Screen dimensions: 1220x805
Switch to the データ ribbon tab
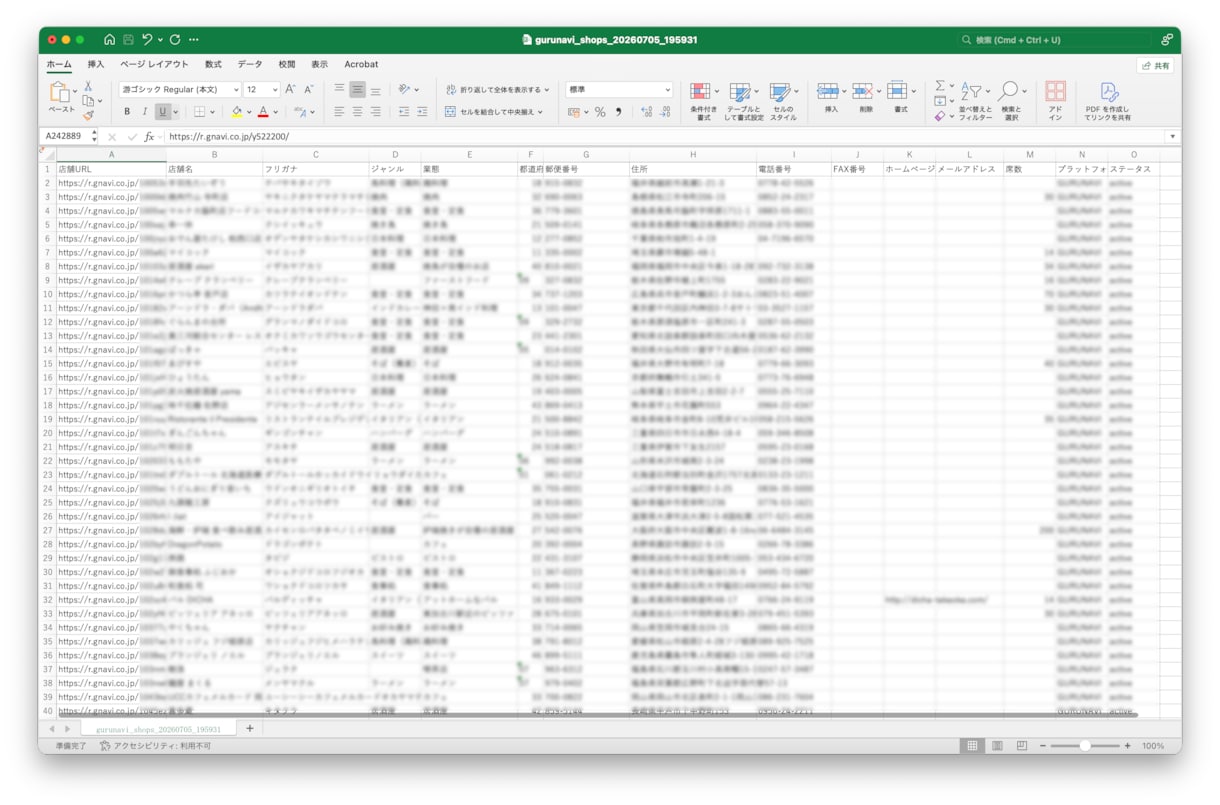pos(250,64)
